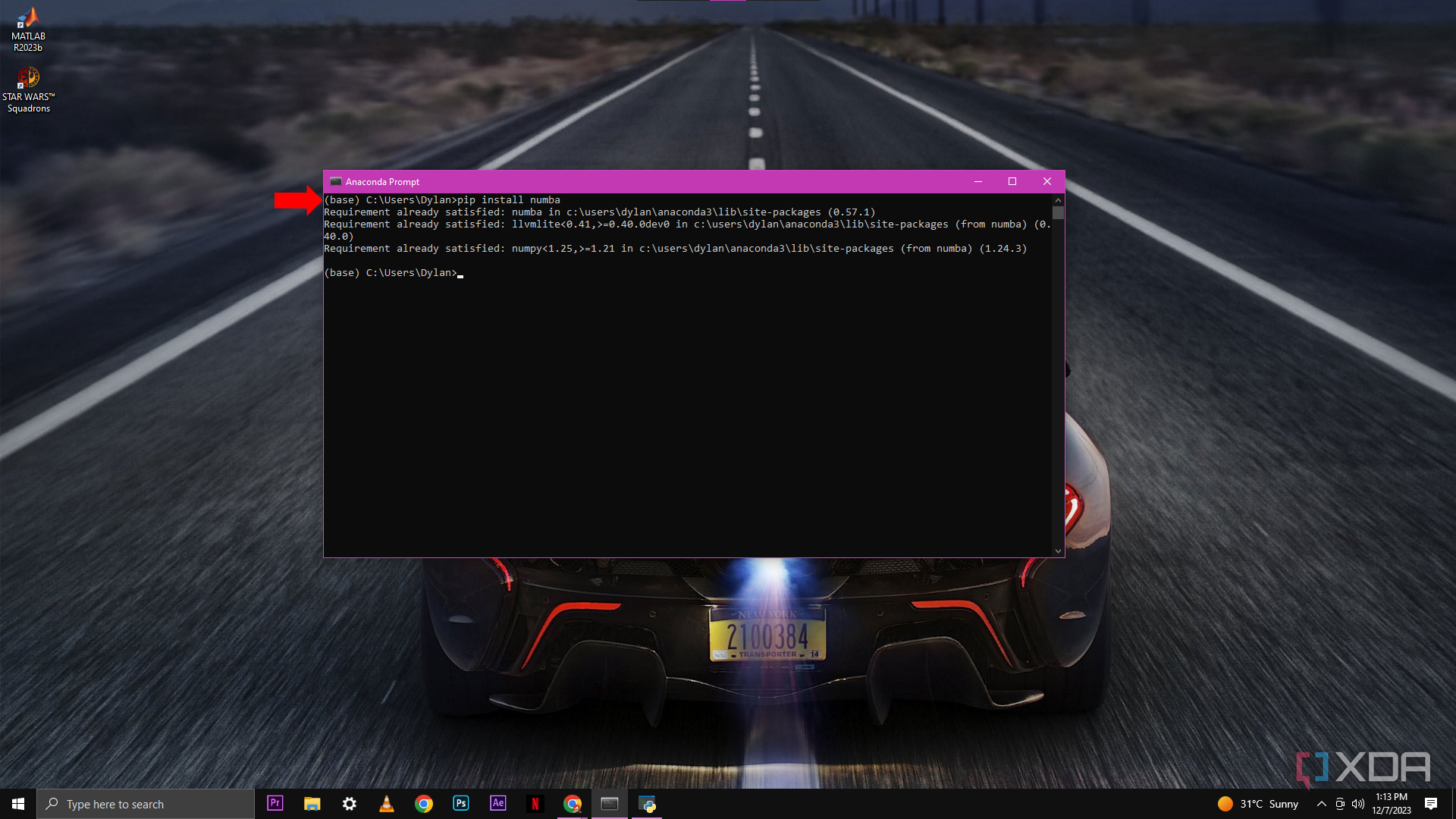Click the search field on the taskbar
Screen dimensions: 1456x819
point(144,803)
